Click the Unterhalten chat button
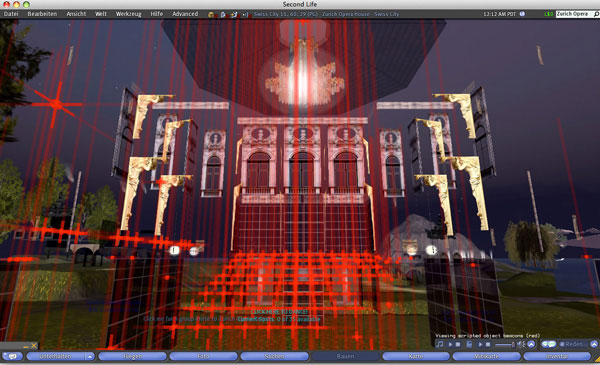Viewport: 600px width, 365px height. 55,356
